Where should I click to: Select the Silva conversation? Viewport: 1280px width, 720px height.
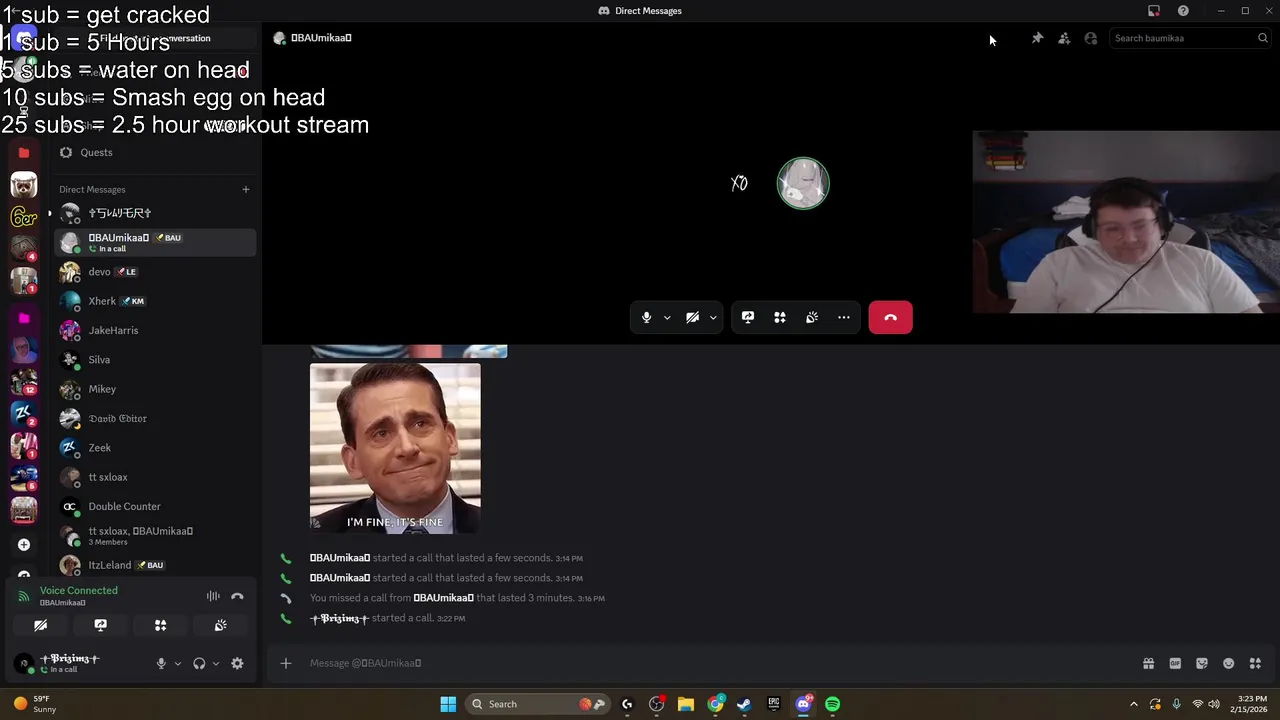[155, 360]
